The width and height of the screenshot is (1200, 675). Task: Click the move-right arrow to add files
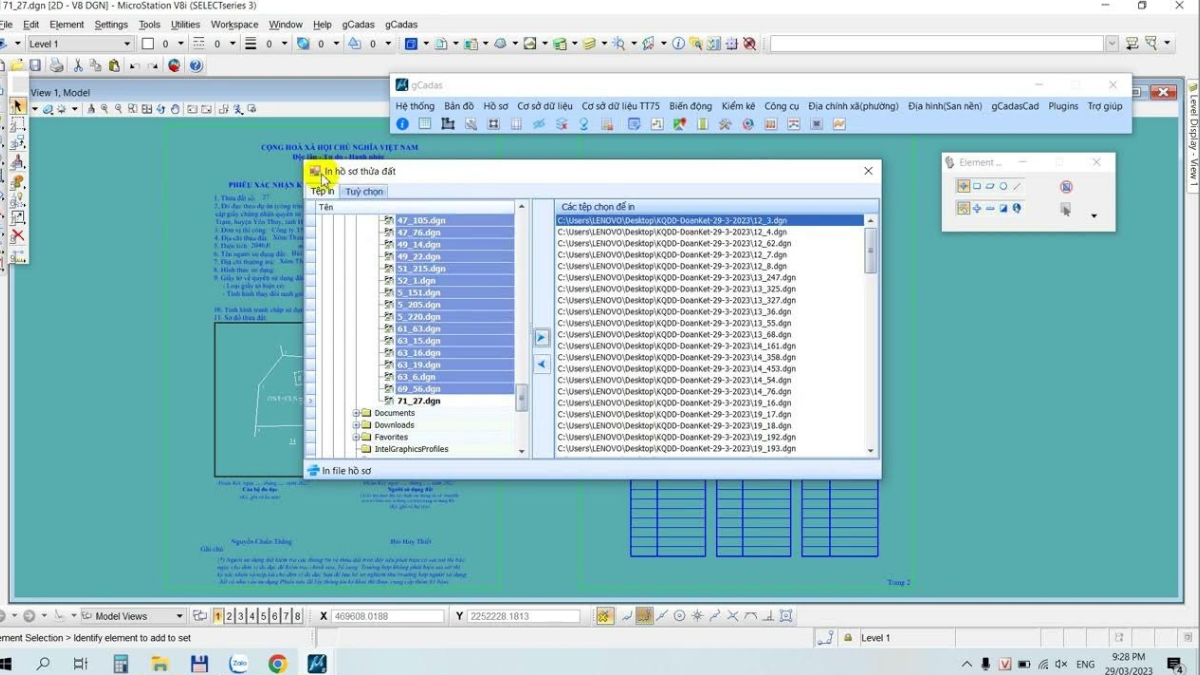[x=541, y=338]
